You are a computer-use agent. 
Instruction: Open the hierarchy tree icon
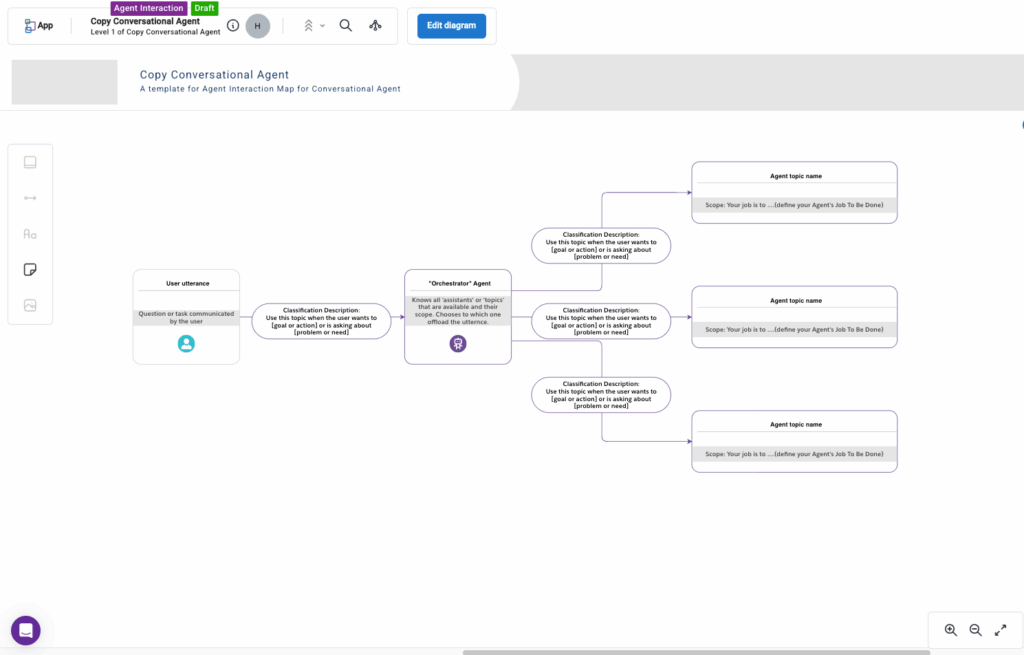pyautogui.click(x=375, y=26)
